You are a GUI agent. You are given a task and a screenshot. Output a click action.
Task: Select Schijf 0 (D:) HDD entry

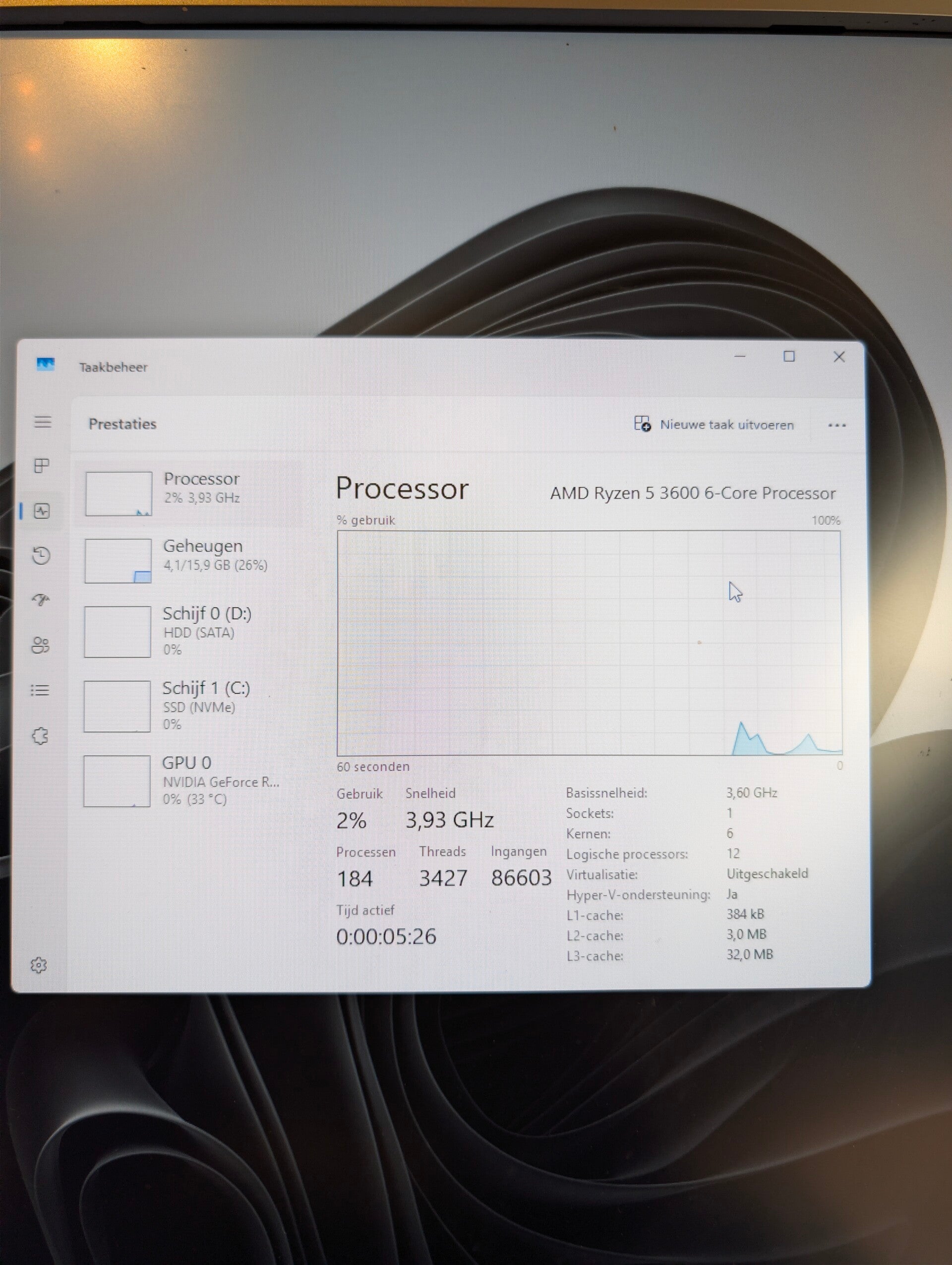click(188, 632)
